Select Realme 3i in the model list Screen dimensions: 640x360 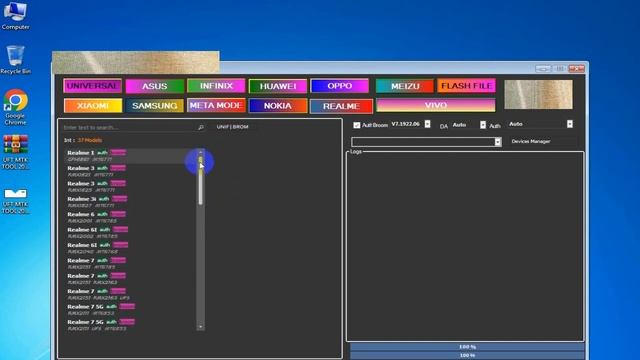[x=130, y=202]
